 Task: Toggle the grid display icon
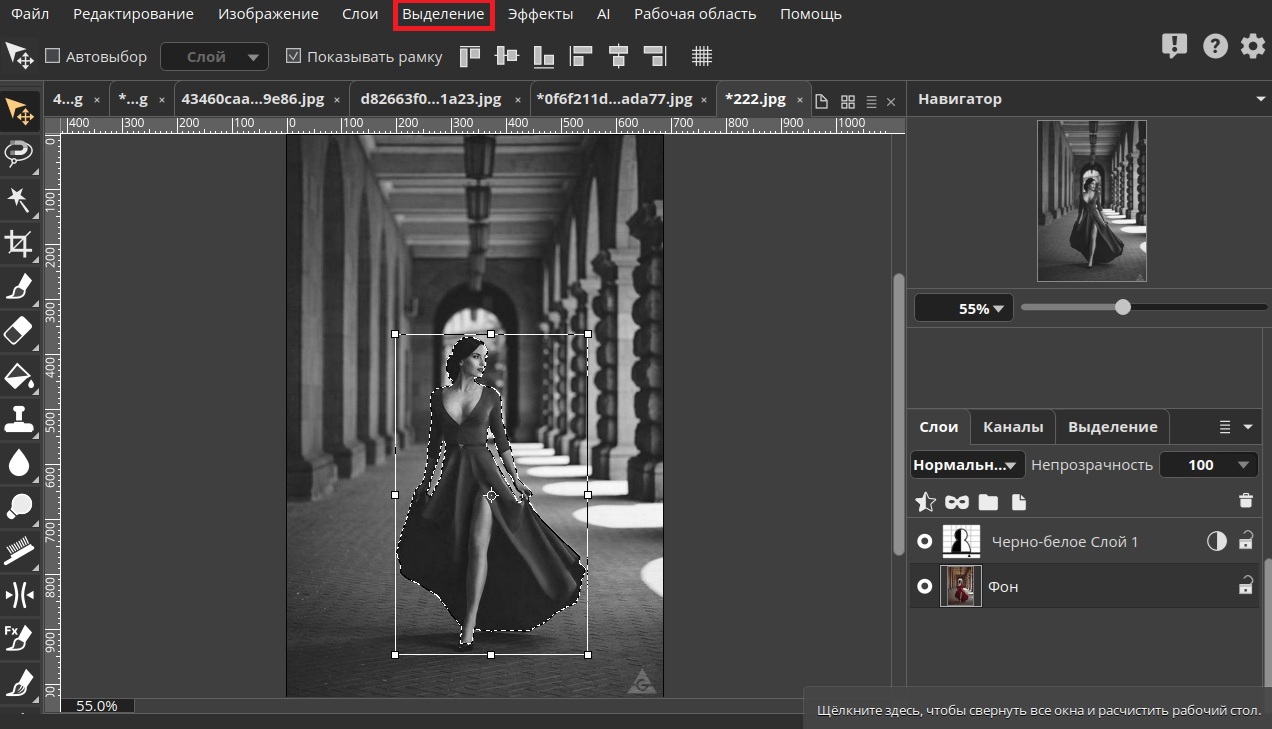702,56
